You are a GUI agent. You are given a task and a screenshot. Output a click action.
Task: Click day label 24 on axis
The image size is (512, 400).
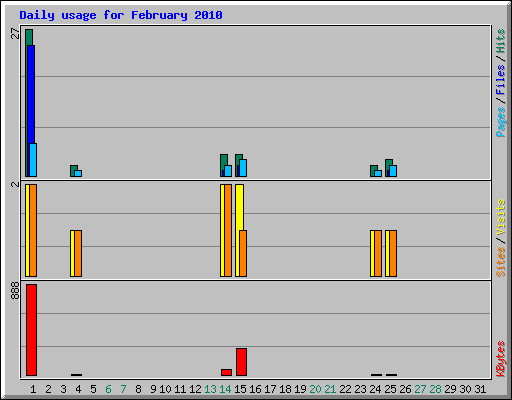coord(375,389)
